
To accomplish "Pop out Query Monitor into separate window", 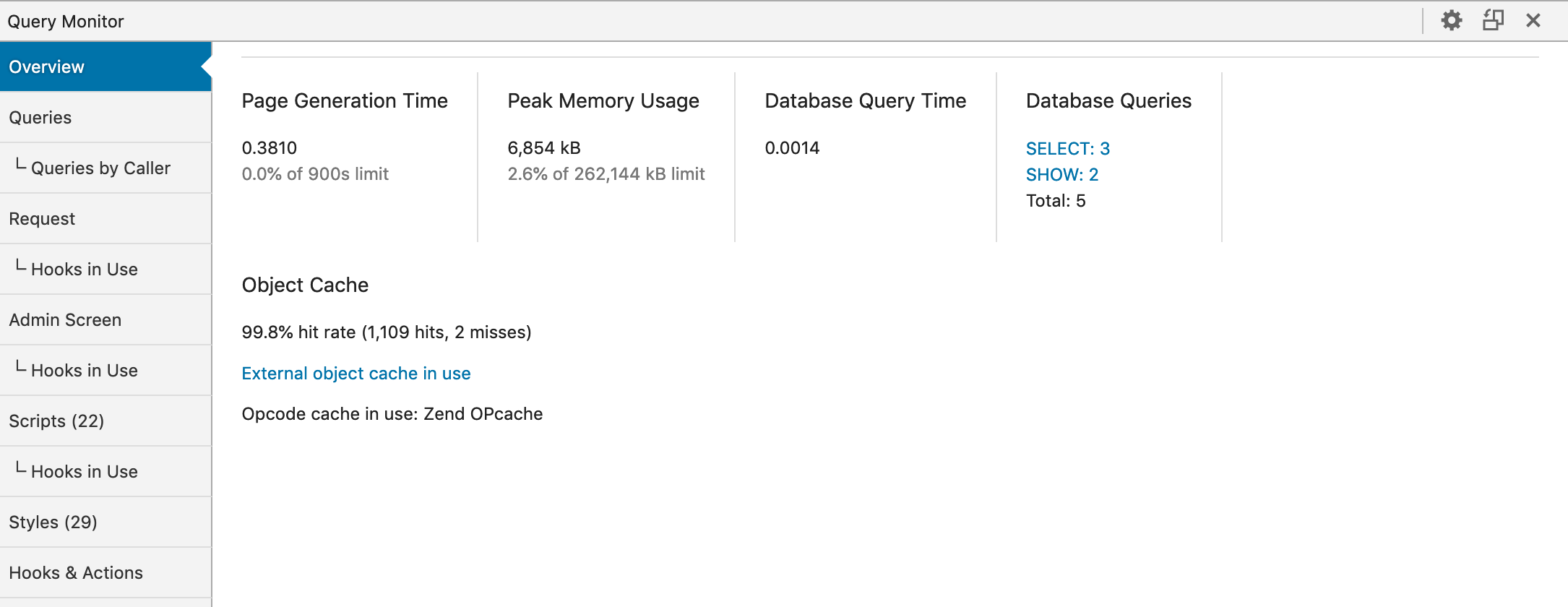I will point(1492,20).
